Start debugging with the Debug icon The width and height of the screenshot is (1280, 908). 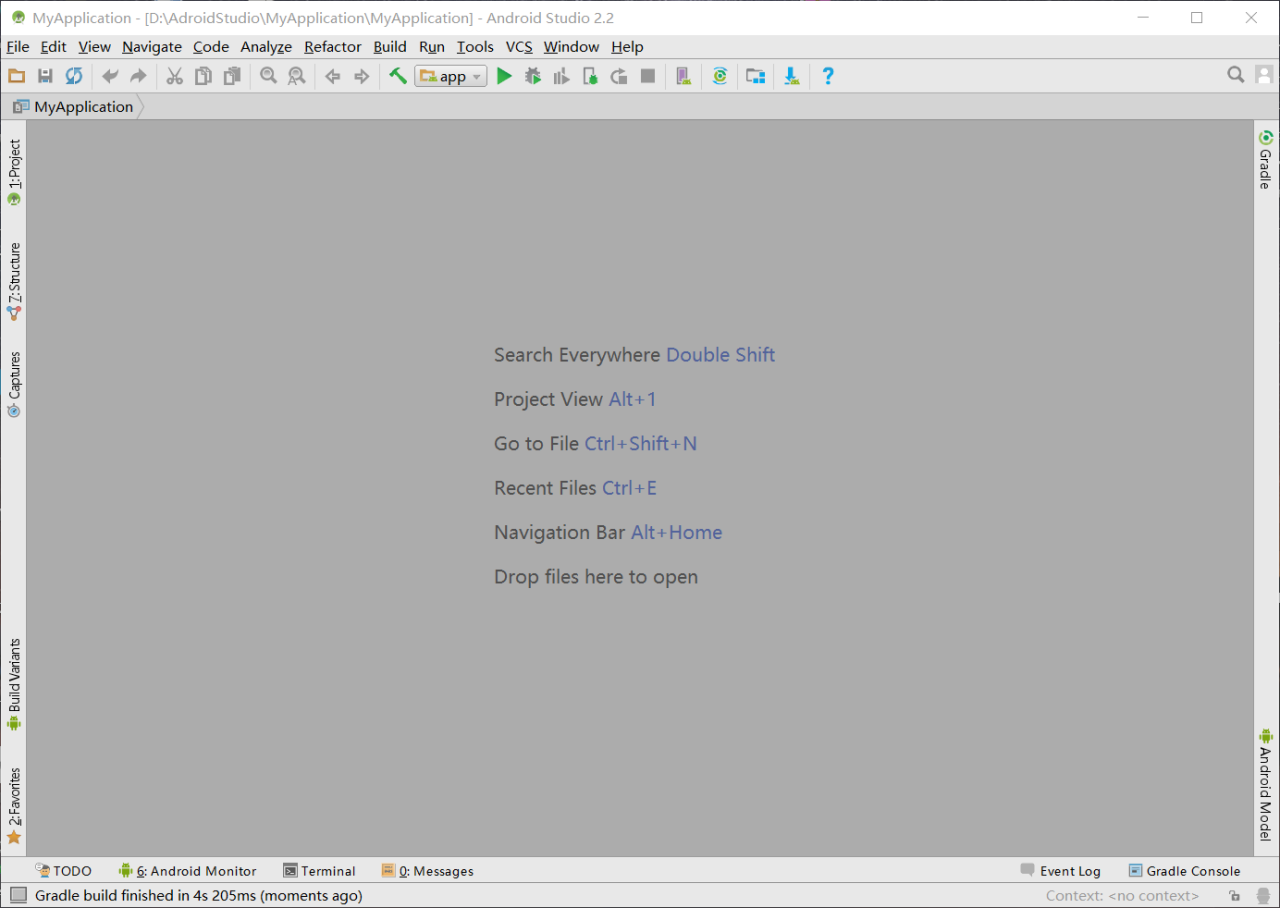point(533,76)
